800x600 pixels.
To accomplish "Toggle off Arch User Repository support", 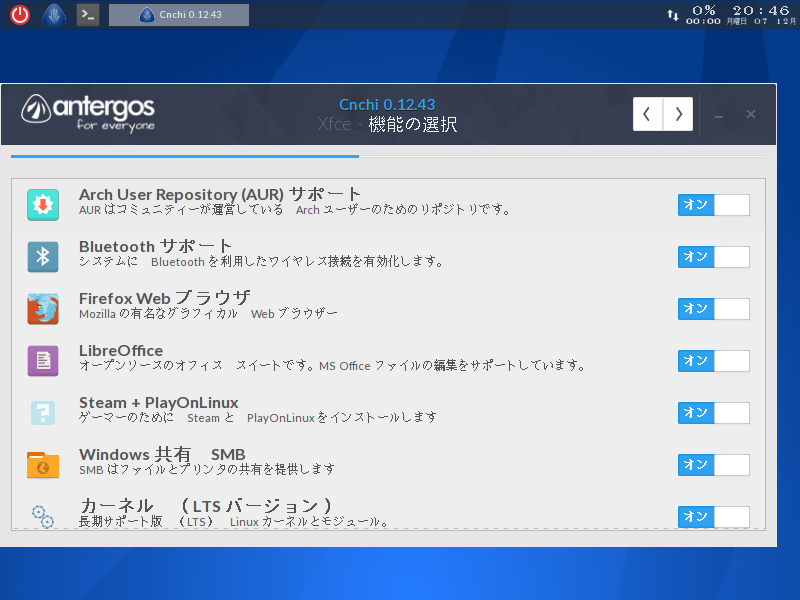I will [714, 205].
